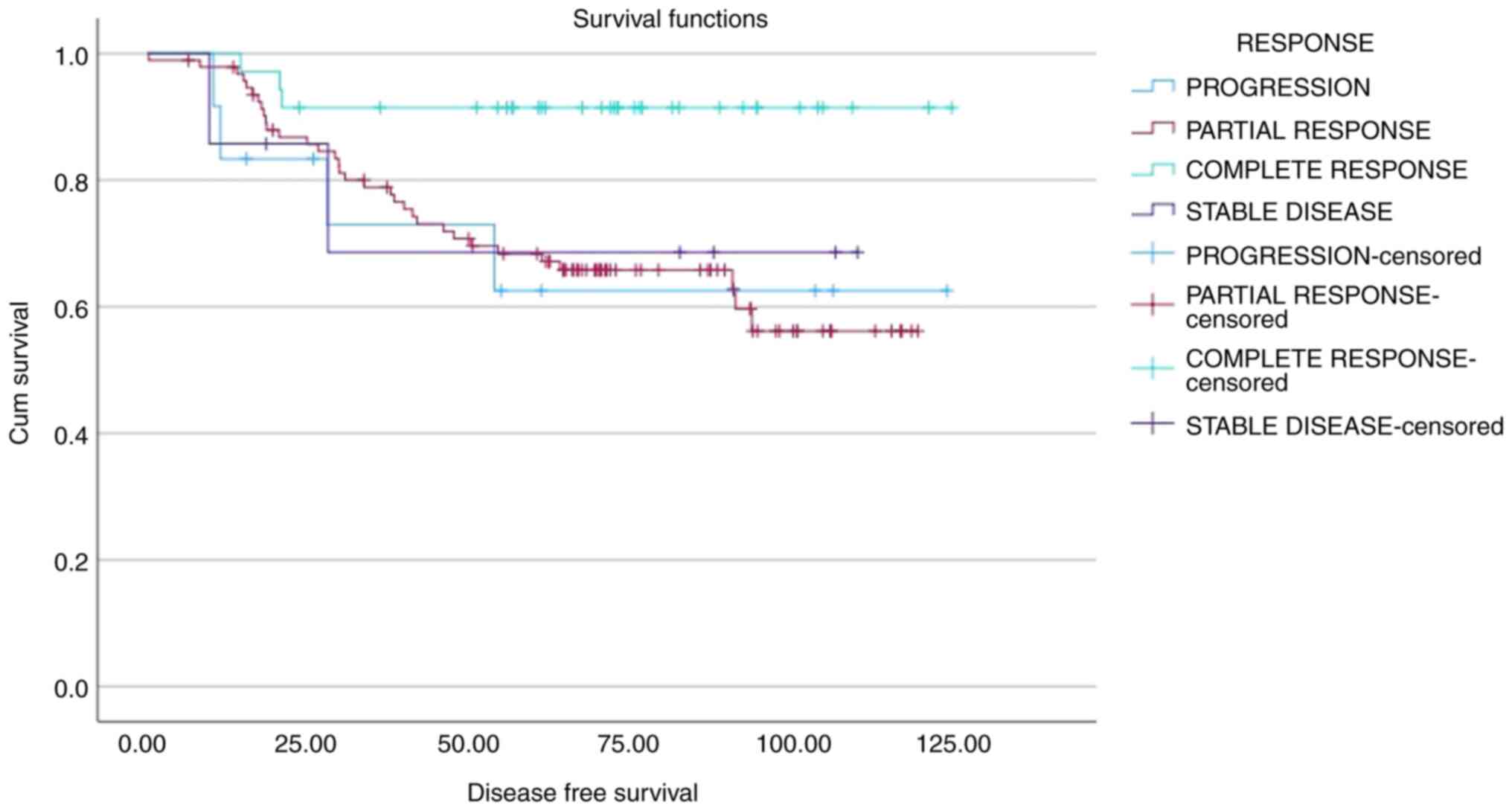Click the STABLE DISEASE legend line swatch
The image size is (1512, 811).
coord(1153,211)
